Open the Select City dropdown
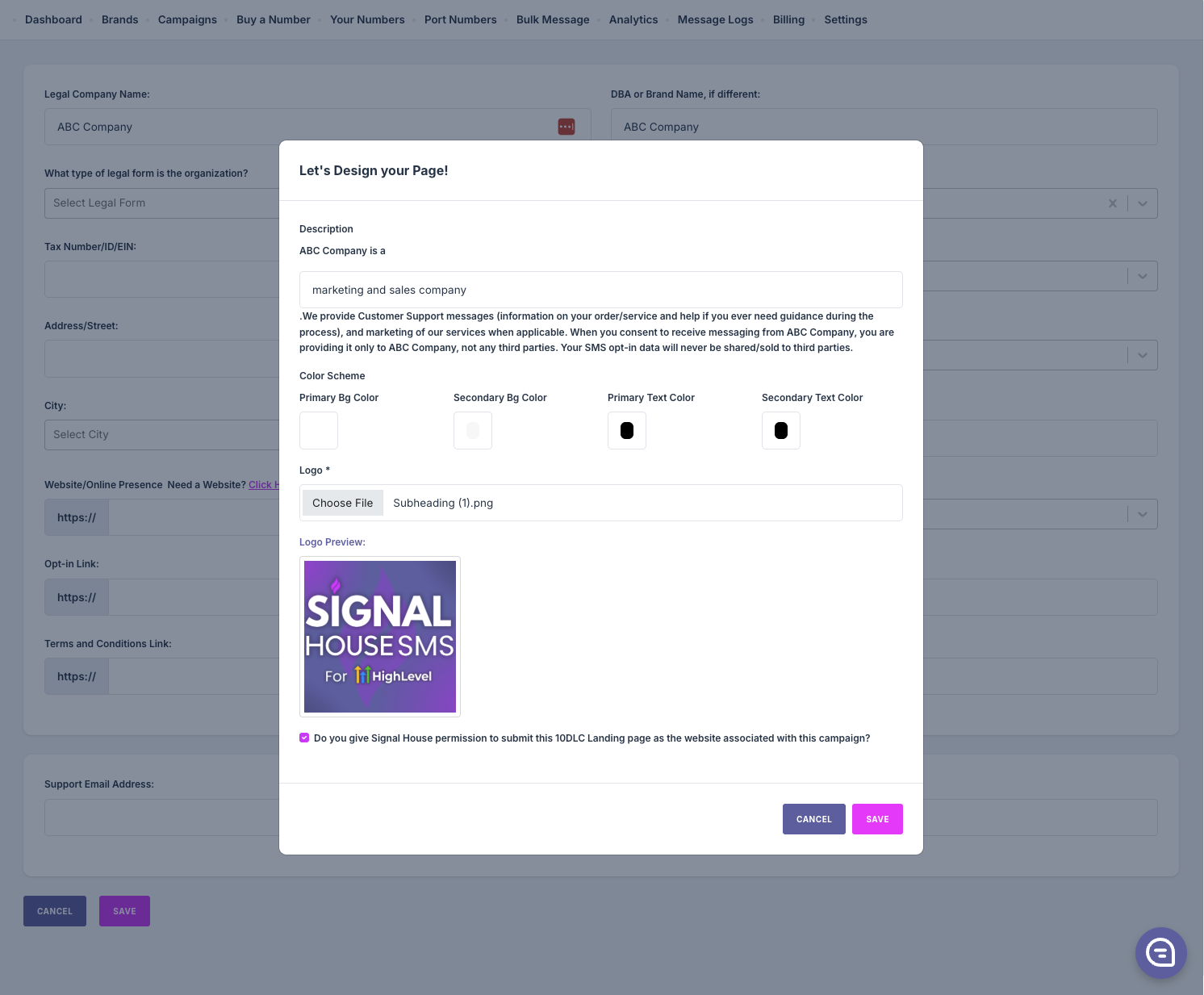This screenshot has height=995, width=1204. [161, 435]
